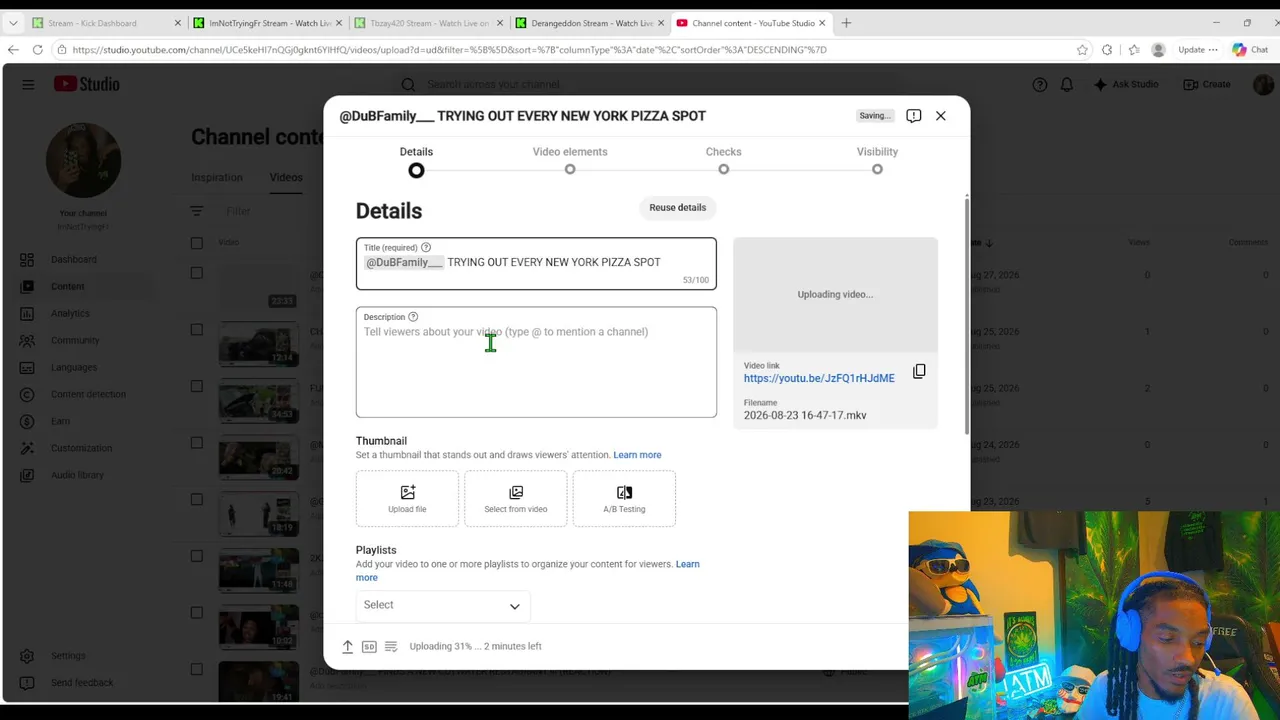1280x720 pixels.
Task: Click the Upload file thumbnail option
Action: click(407, 499)
